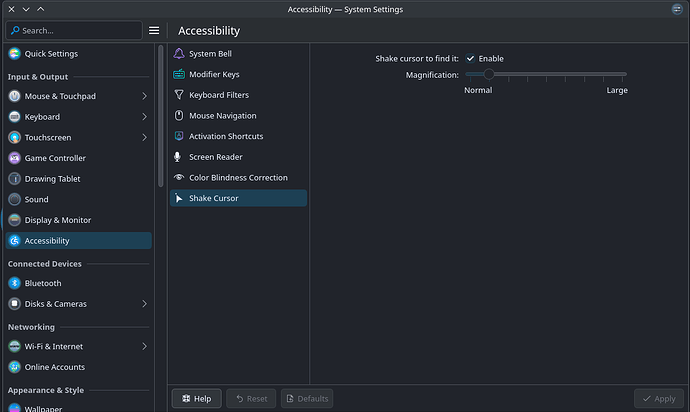690x412 pixels.
Task: Open the hamburger menu next to search
Action: click(154, 30)
